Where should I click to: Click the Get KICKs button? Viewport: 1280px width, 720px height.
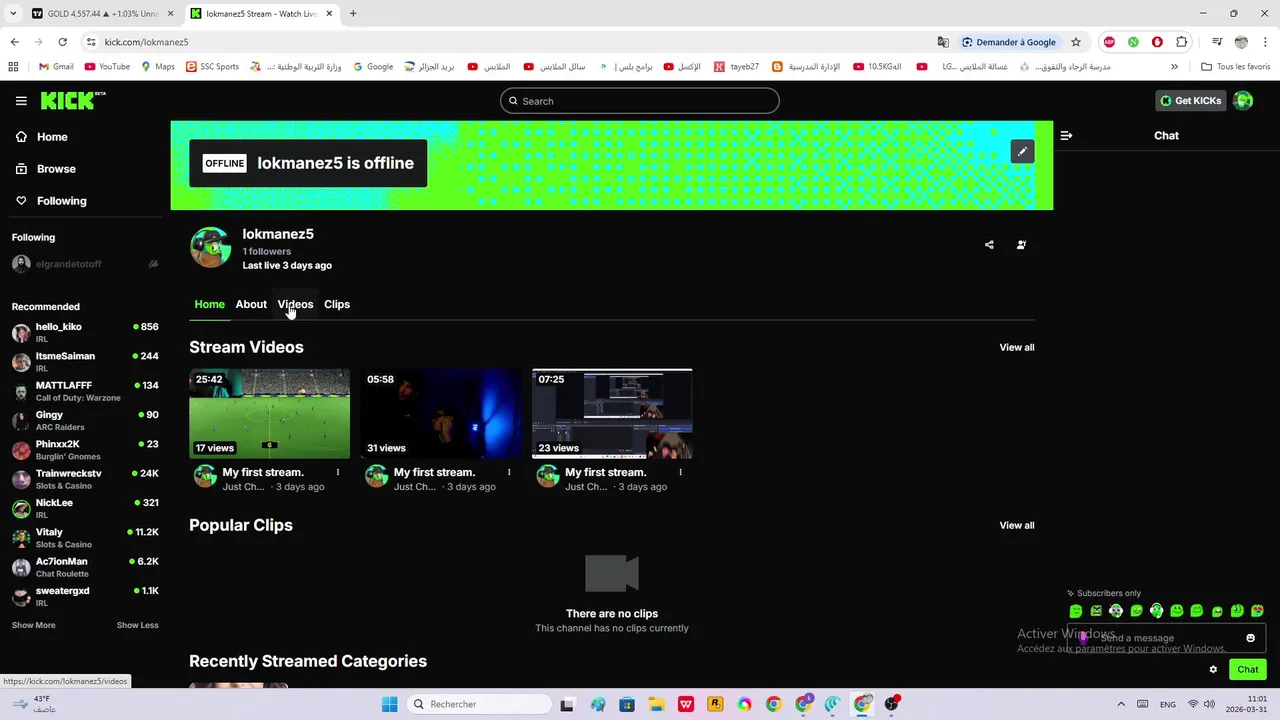click(x=1190, y=101)
